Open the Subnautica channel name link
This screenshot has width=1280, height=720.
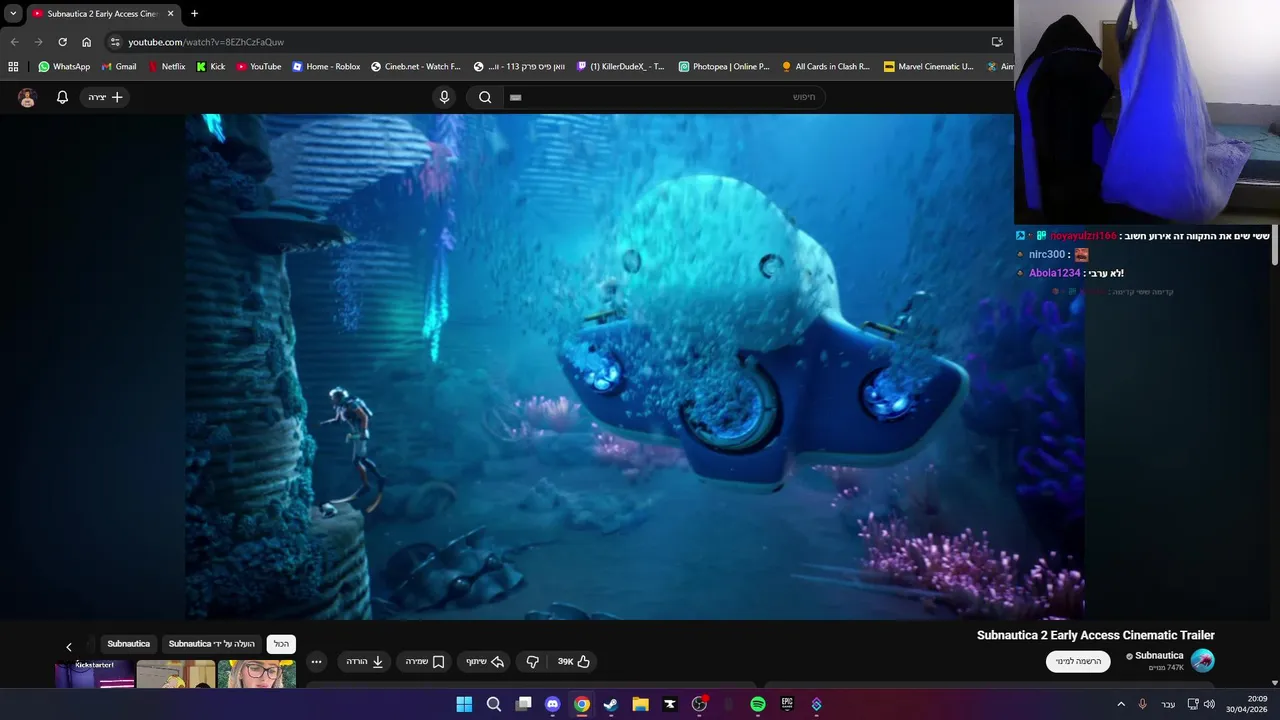[x=1159, y=656]
